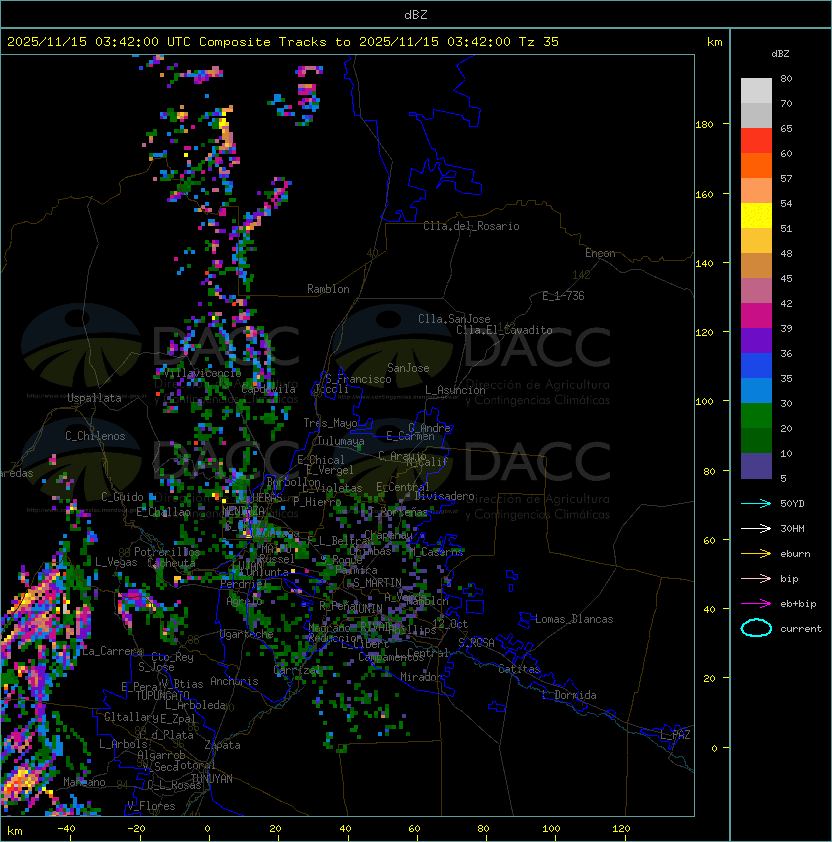Click the 'La_Carrera' map label
832x842 pixels.
pyautogui.click(x=112, y=651)
